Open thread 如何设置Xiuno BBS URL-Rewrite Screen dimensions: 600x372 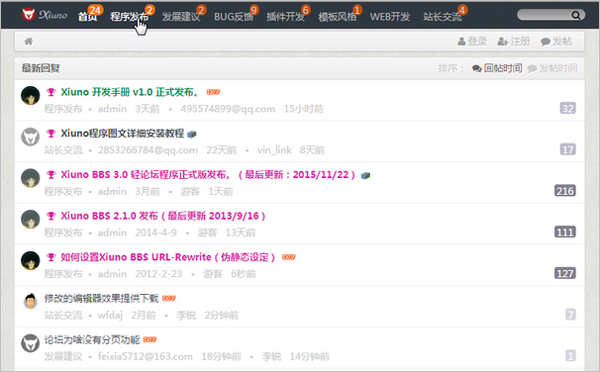pyautogui.click(x=168, y=257)
